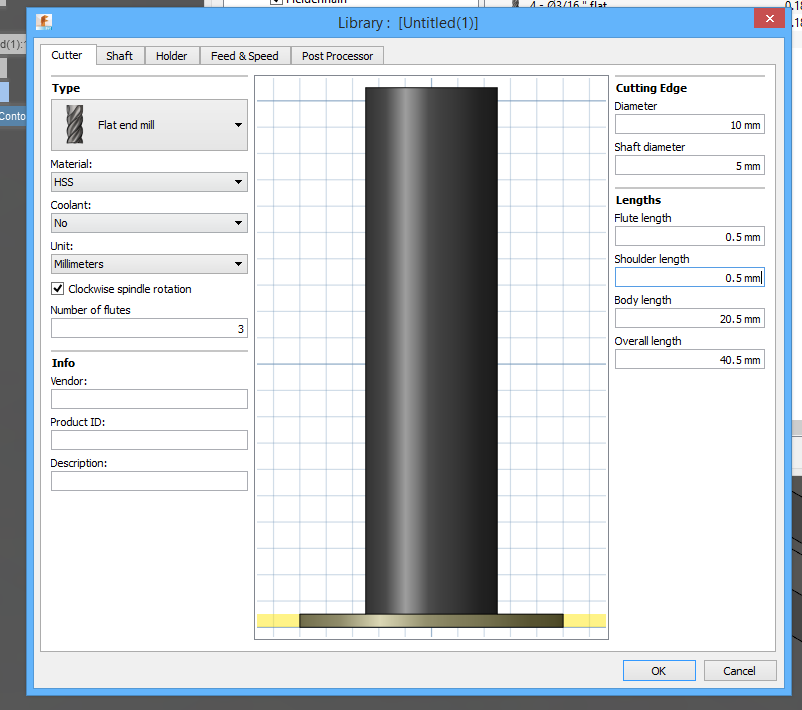Click the Vendor input field
The width and height of the screenshot is (802, 710).
coord(148,398)
